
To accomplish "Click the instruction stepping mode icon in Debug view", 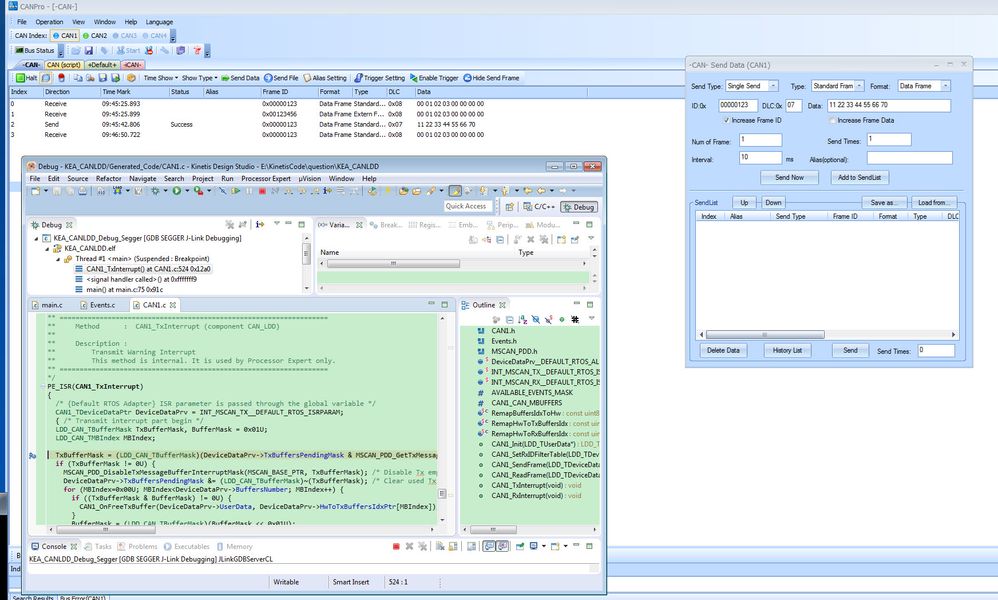I will click(260, 225).
